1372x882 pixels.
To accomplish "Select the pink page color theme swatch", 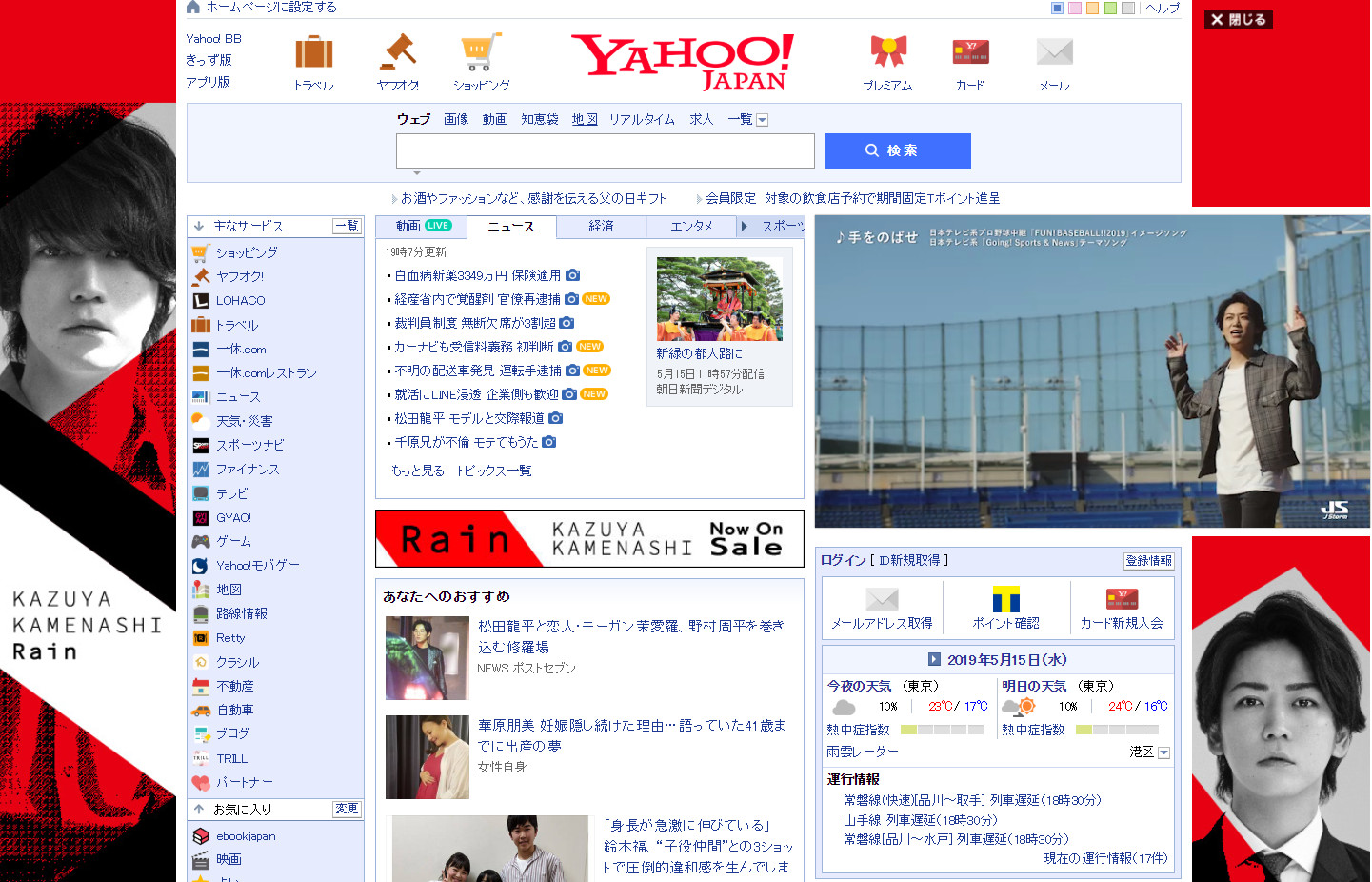I will pyautogui.click(x=1075, y=8).
